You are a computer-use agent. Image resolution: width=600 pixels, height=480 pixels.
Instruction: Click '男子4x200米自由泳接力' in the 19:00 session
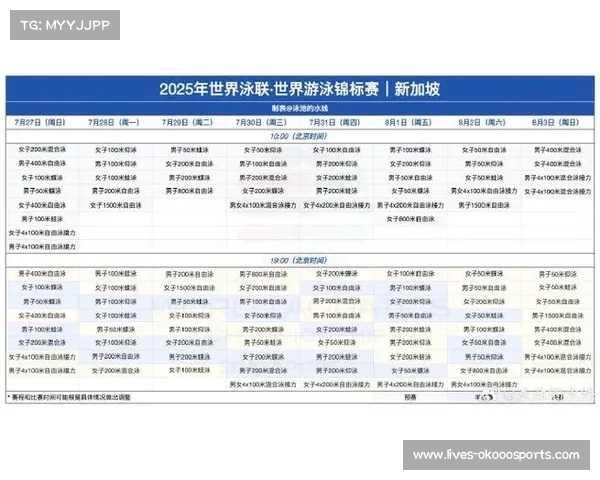coord(411,384)
